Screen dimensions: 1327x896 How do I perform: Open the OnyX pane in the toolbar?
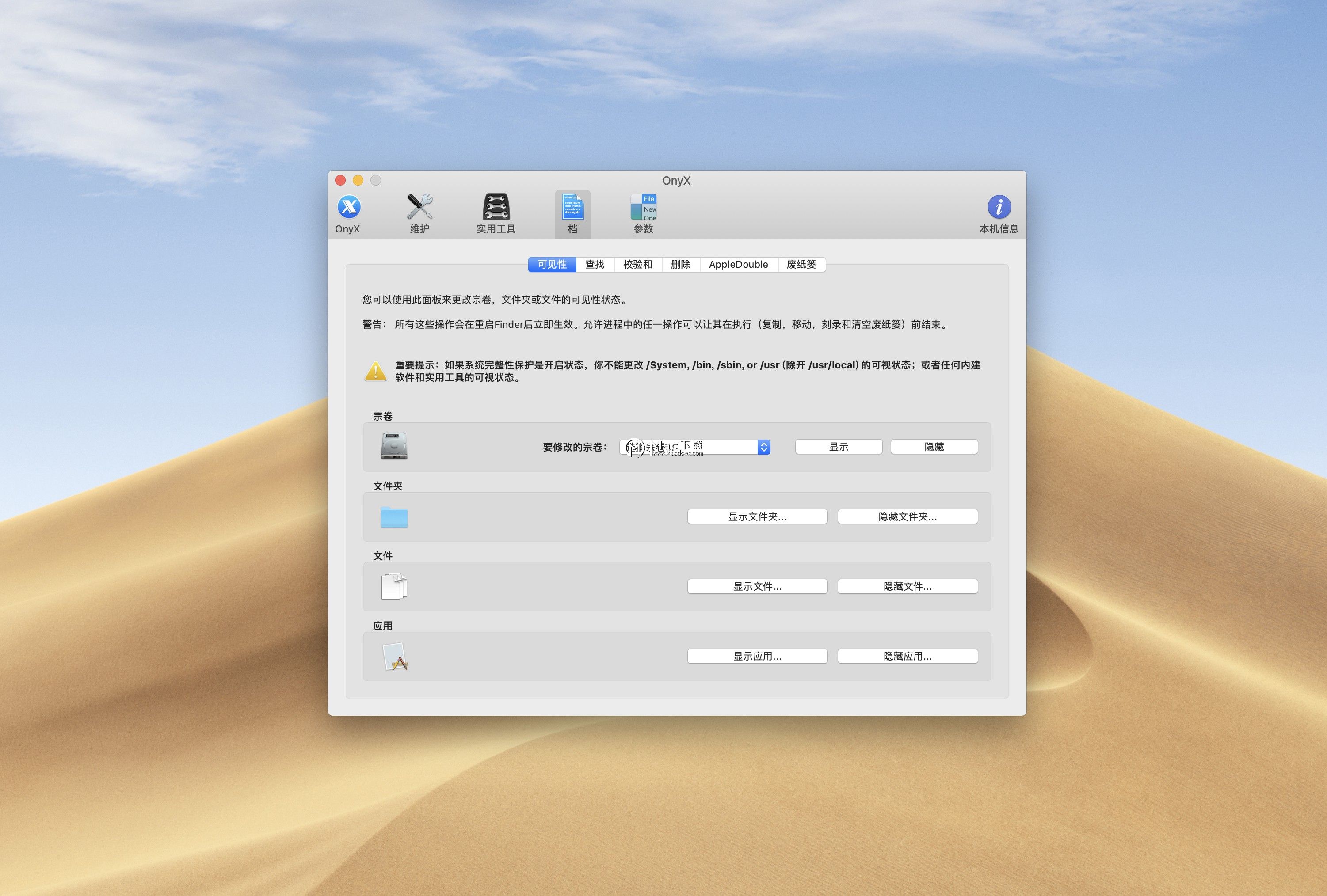[348, 211]
